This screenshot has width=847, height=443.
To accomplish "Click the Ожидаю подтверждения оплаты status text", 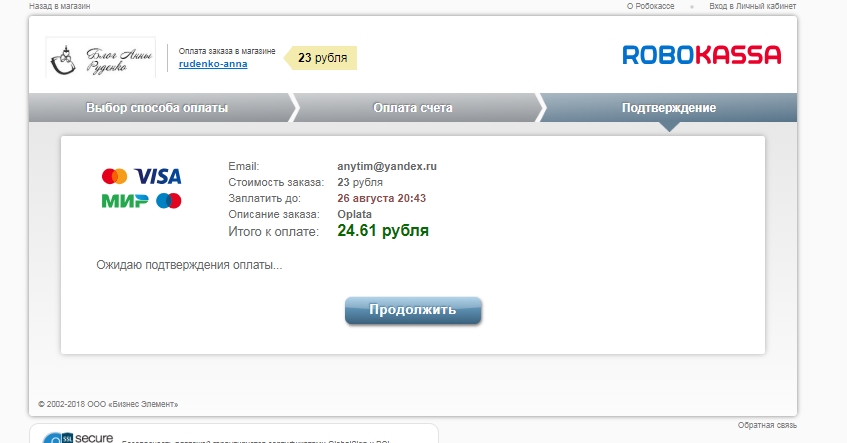I will (x=189, y=265).
